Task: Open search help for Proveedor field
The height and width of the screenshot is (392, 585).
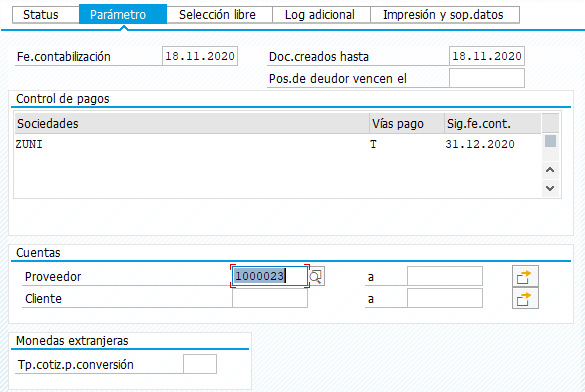Action: 317,276
